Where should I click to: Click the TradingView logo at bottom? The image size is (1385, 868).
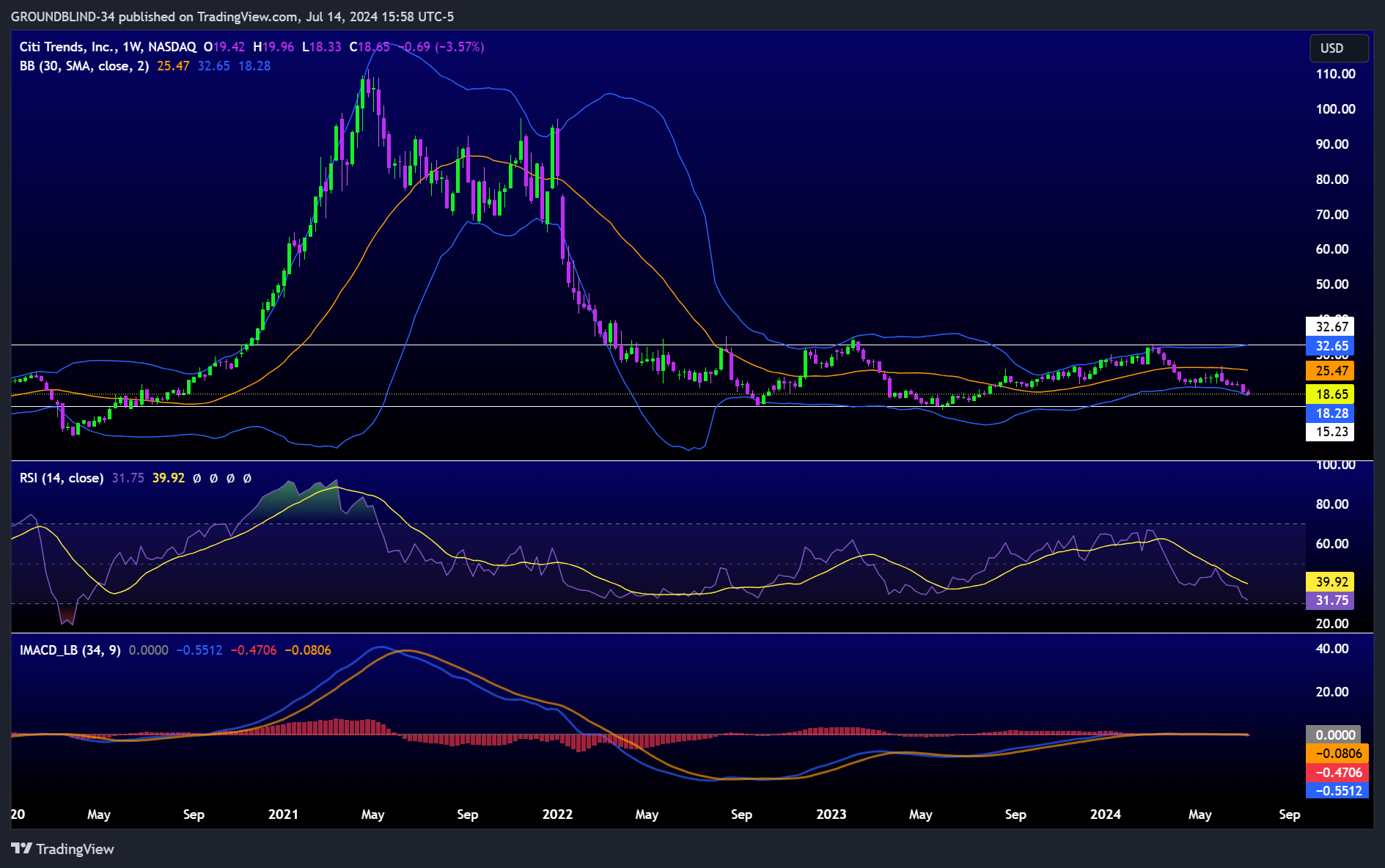[63, 849]
